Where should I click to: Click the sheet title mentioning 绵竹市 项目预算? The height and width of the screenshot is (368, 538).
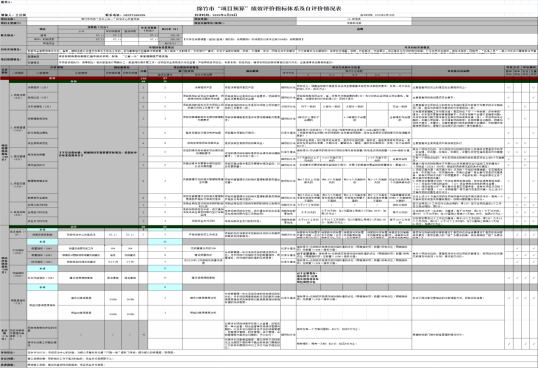tap(269, 9)
